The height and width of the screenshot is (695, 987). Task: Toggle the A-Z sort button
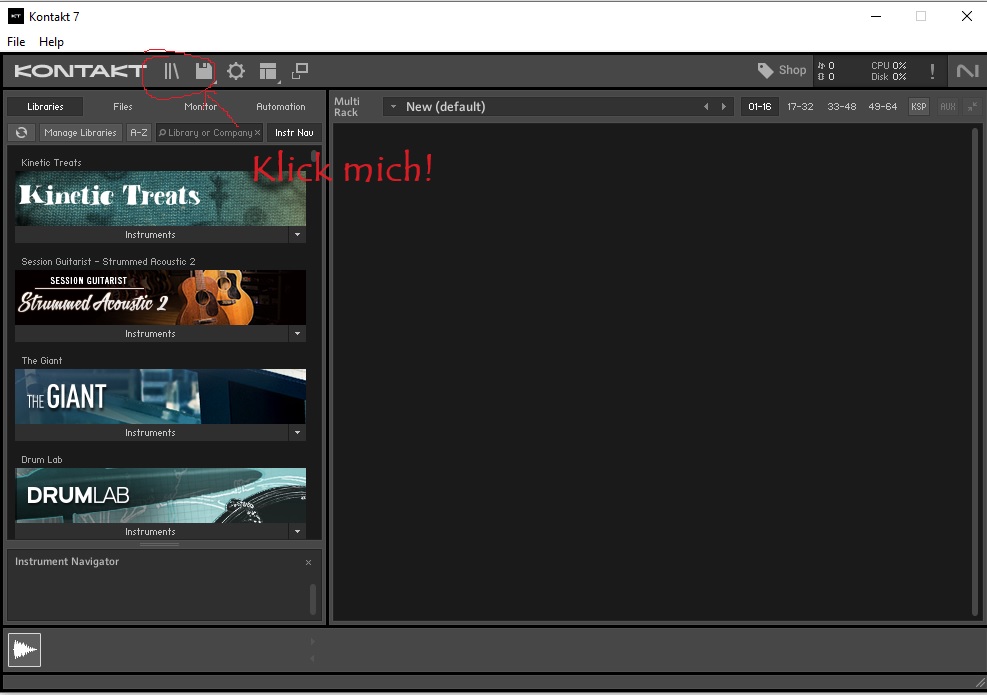tap(139, 132)
